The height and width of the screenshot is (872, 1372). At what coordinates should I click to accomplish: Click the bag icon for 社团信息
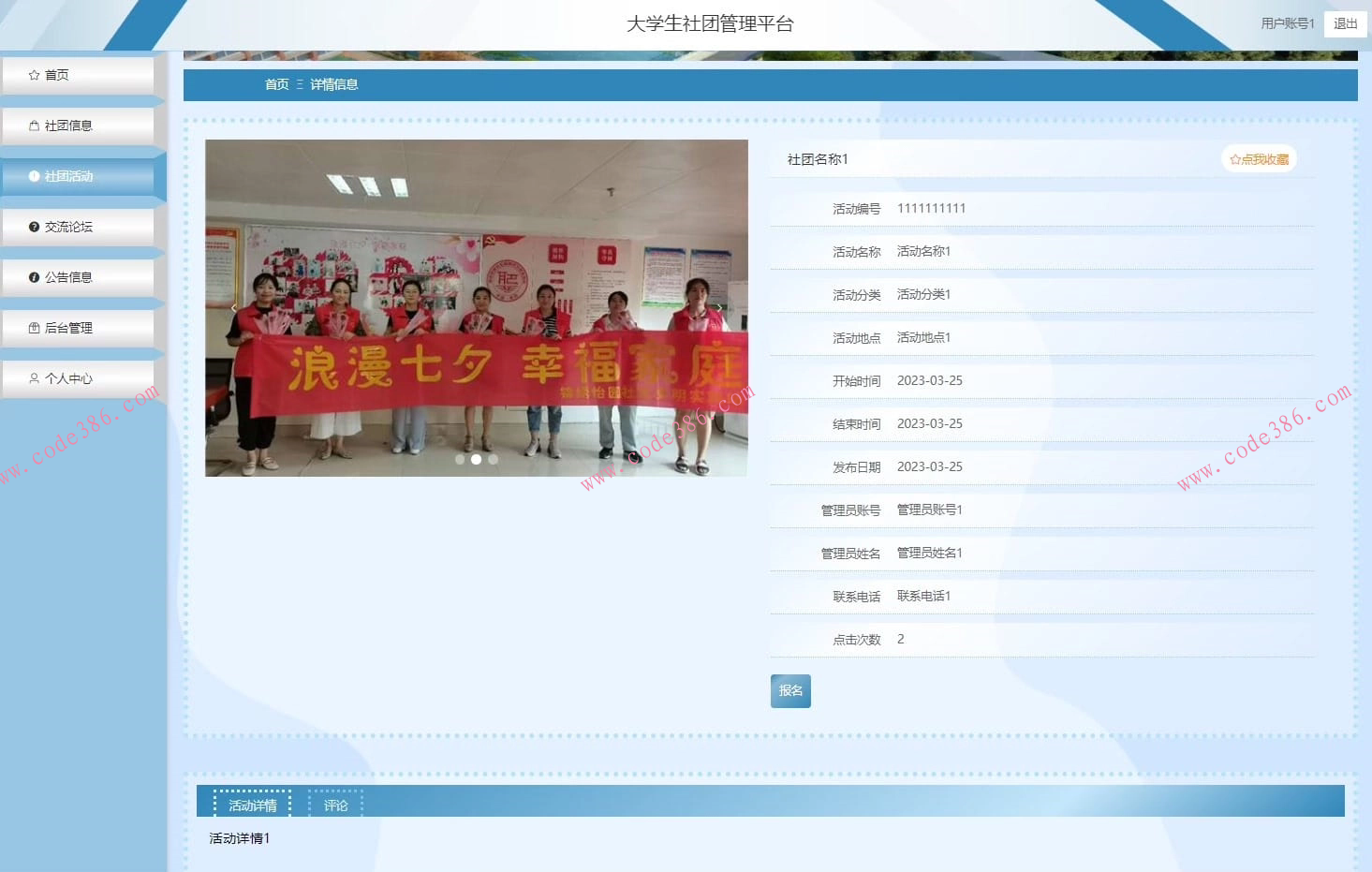coord(35,126)
